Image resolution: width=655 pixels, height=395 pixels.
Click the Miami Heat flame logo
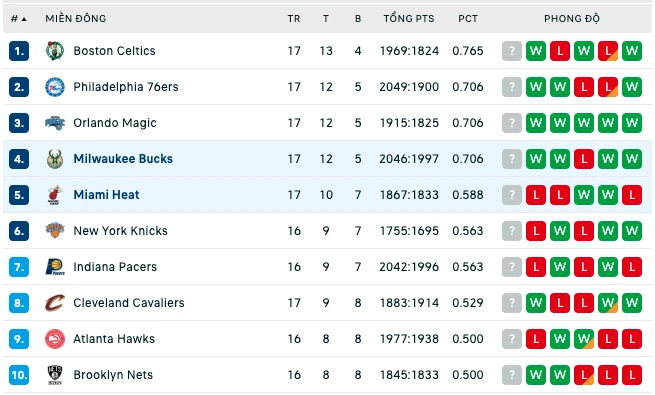pyautogui.click(x=55, y=195)
